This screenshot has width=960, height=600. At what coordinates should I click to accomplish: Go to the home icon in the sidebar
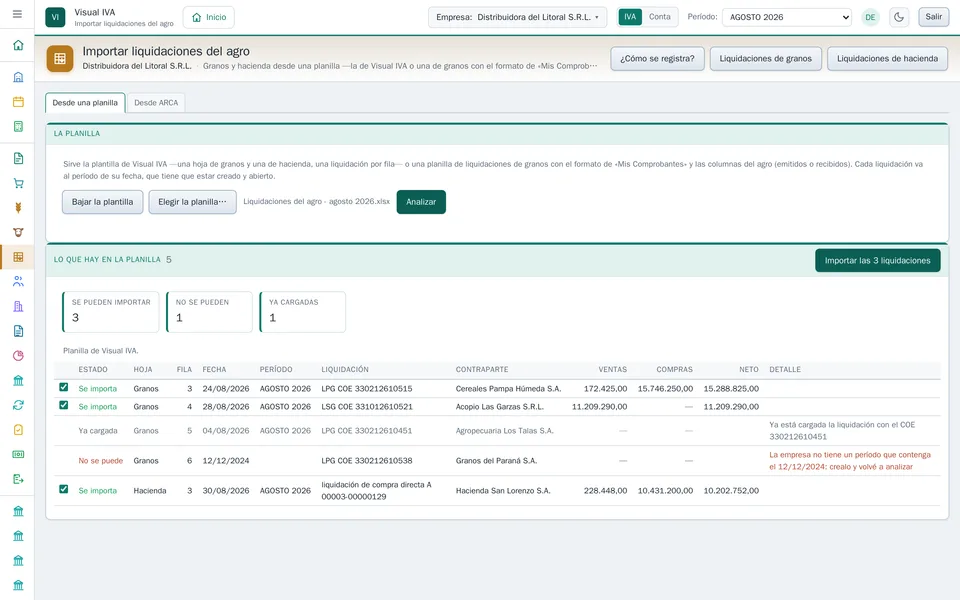coord(18,45)
